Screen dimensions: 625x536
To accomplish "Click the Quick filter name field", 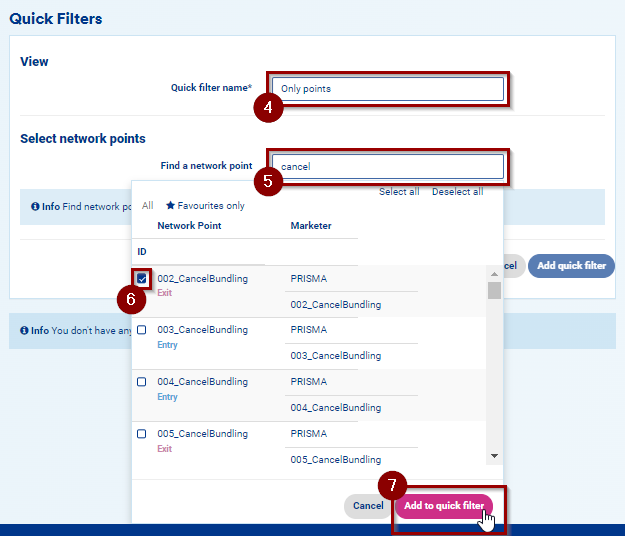I will coord(387,89).
